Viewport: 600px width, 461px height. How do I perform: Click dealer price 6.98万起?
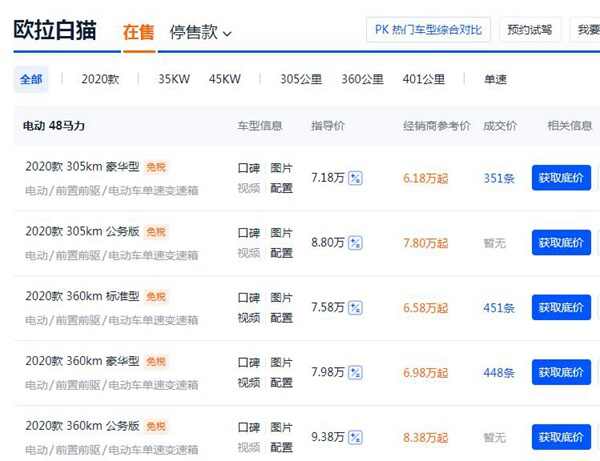click(x=426, y=373)
